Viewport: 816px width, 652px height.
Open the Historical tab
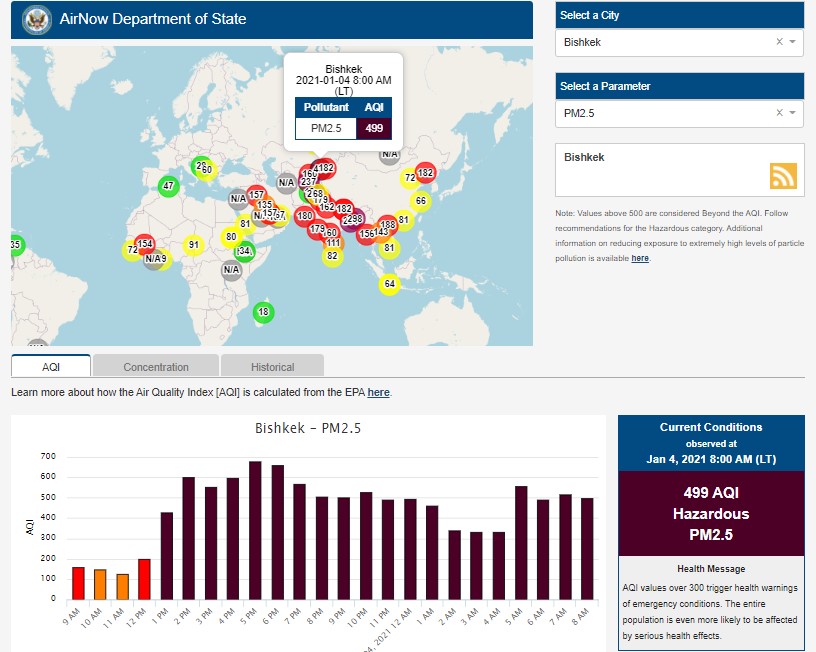[x=272, y=366]
